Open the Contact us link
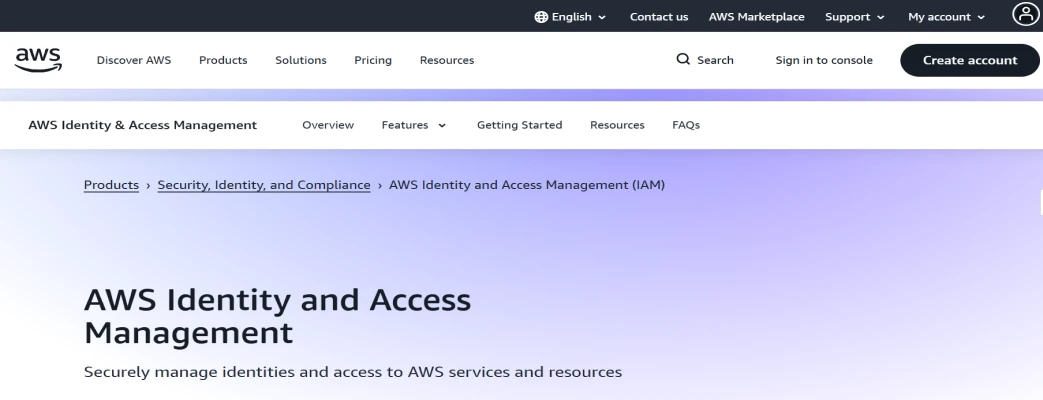Image resolution: width=1043 pixels, height=400 pixels. point(659,17)
